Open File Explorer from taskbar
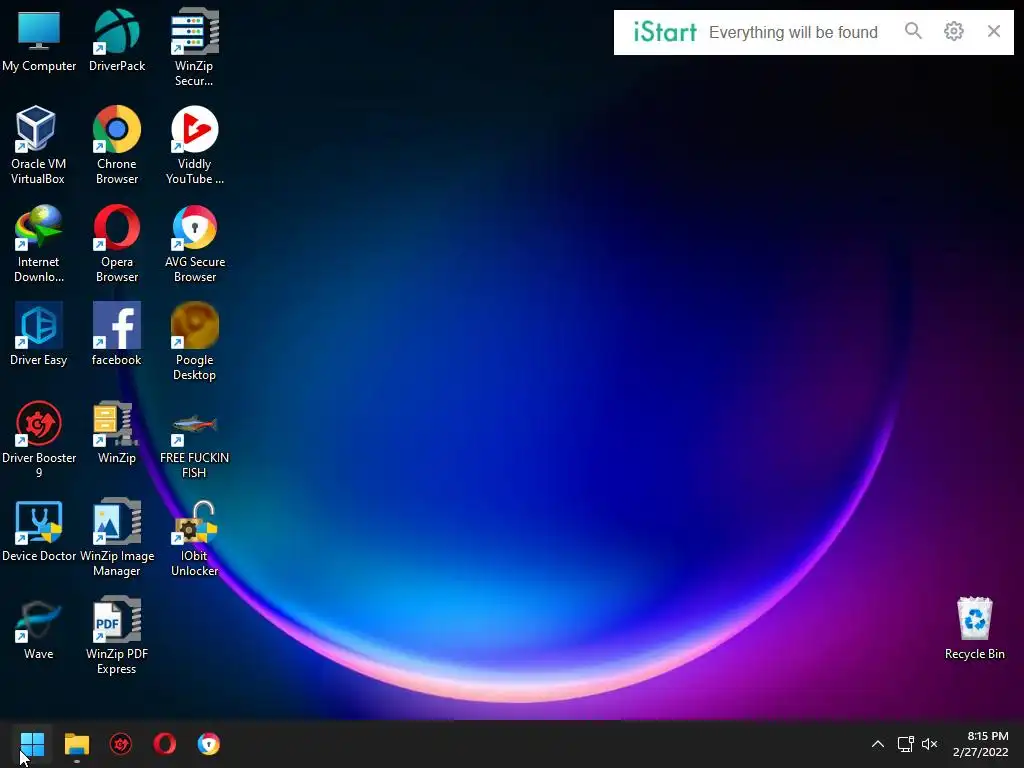Viewport: 1024px width, 768px height. pyautogui.click(x=76, y=744)
